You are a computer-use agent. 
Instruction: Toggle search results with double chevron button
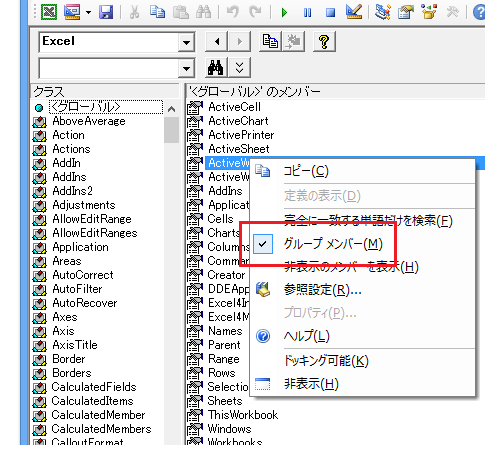239,68
